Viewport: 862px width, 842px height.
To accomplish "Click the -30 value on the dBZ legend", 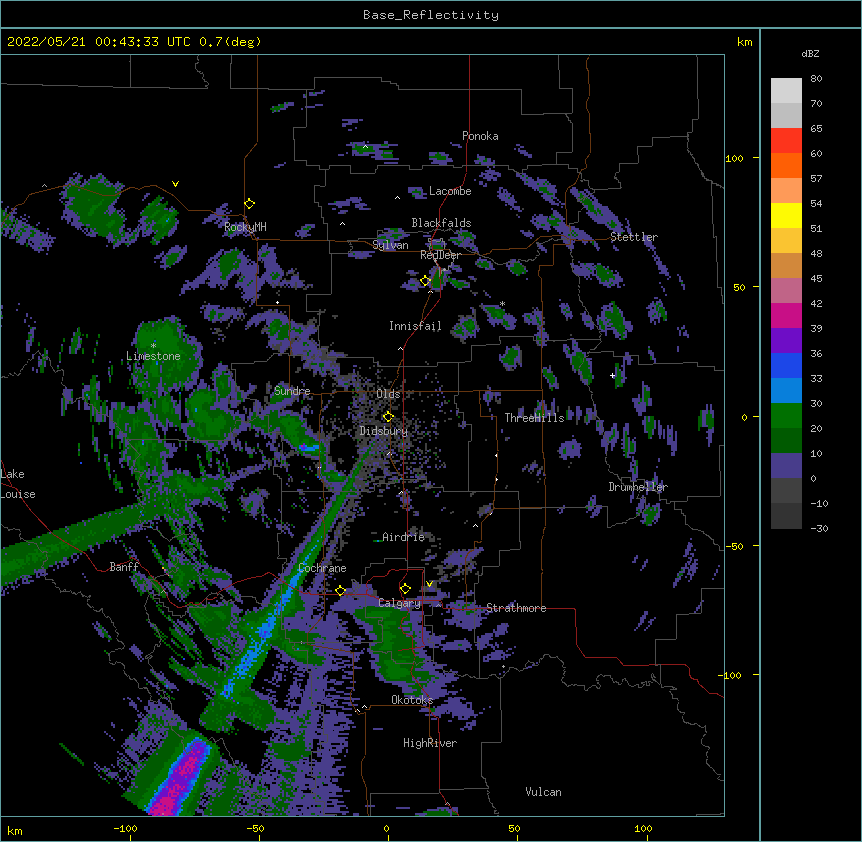I will pyautogui.click(x=819, y=528).
